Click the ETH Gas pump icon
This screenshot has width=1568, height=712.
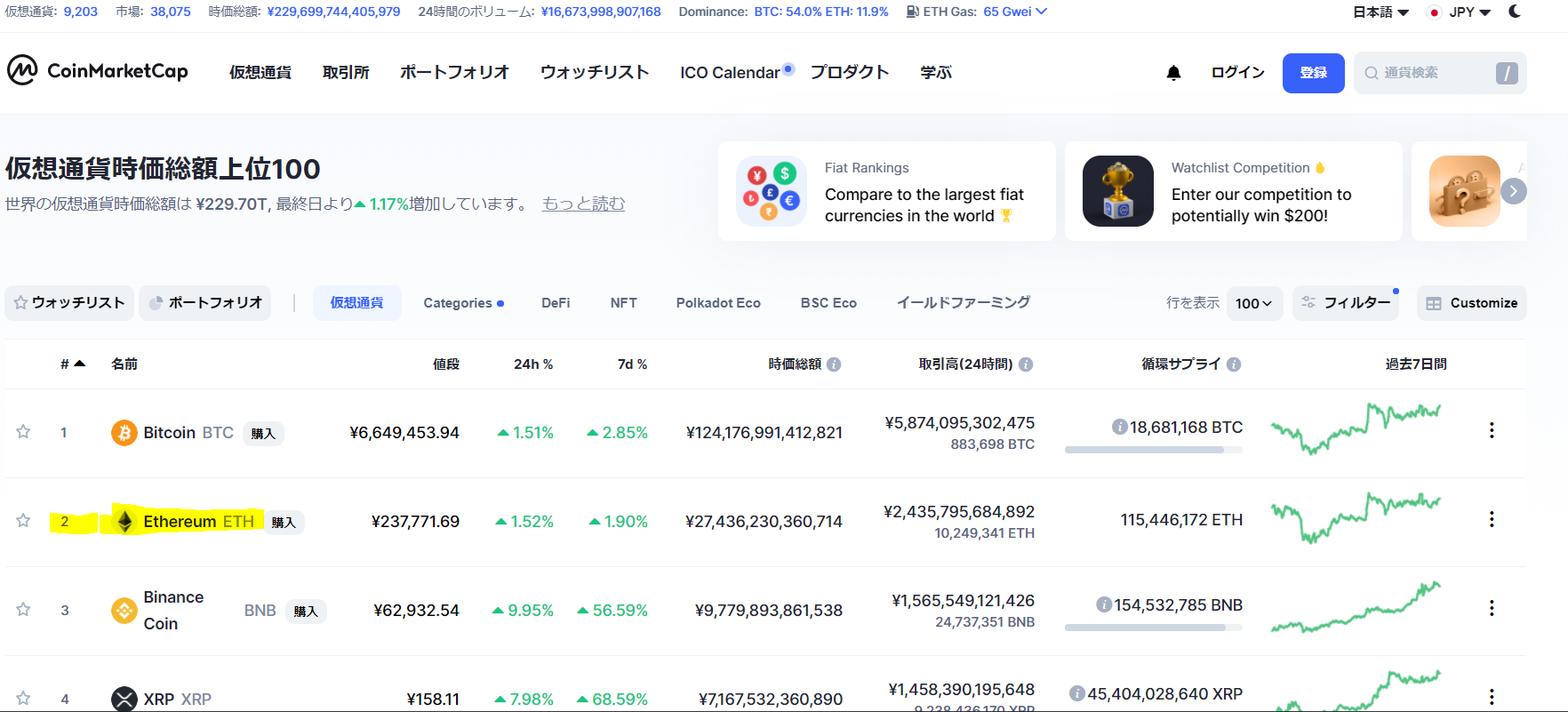[x=913, y=12]
